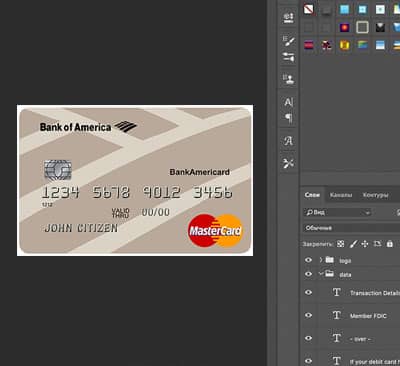The width and height of the screenshot is (400, 366).
Task: Open the layer filter Вид dropdown
Action: 338,212
